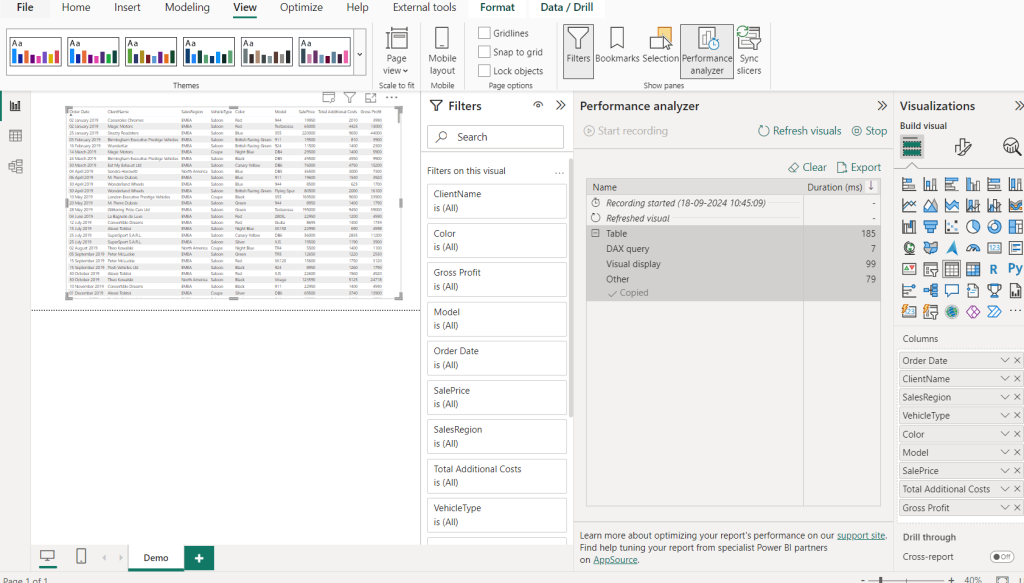The height and width of the screenshot is (583, 1024).
Task: Switch to Report view in left sidebar
Action: [15, 106]
